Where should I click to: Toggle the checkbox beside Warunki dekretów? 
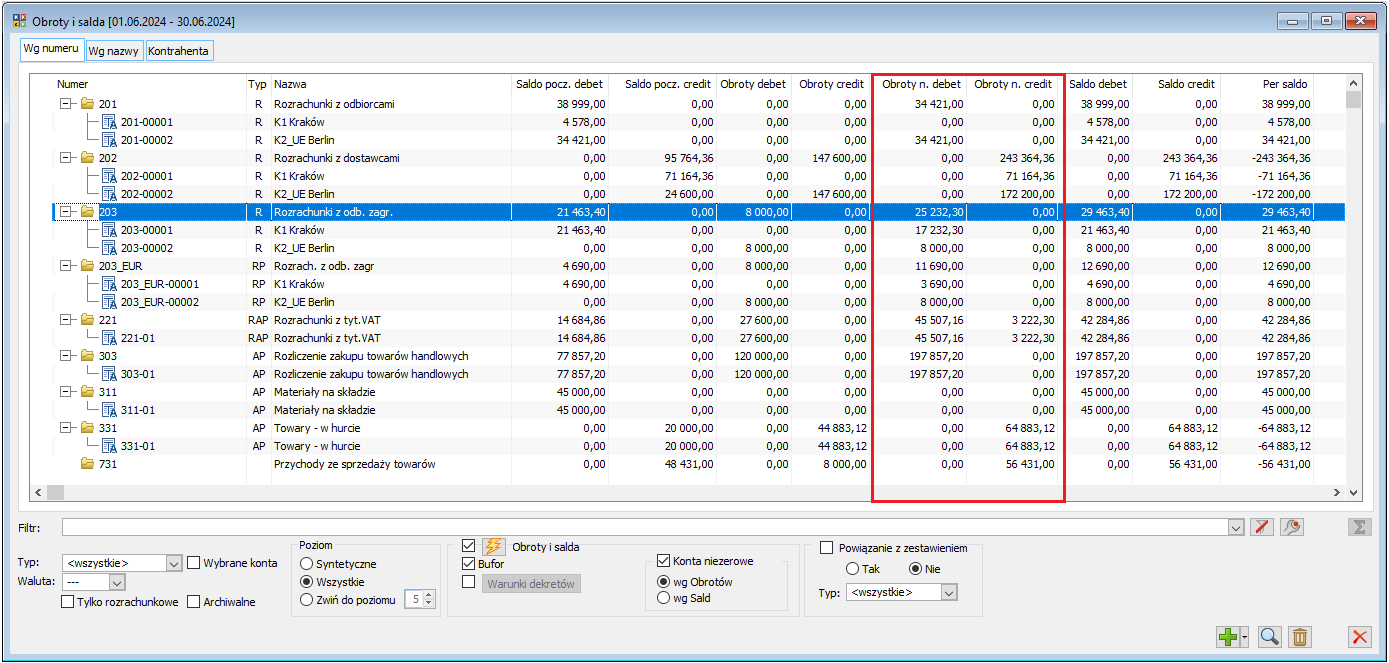point(468,582)
